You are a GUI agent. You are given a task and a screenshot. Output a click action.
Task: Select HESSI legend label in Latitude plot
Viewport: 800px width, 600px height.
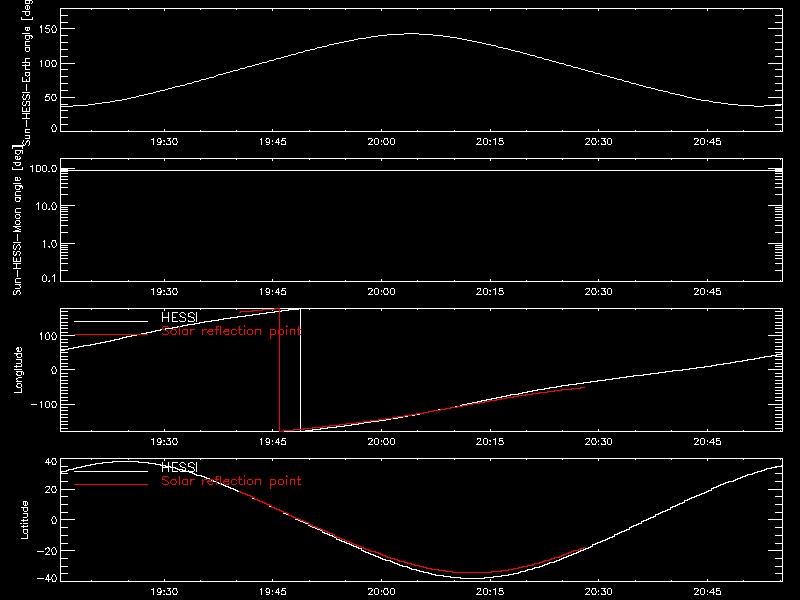pos(179,467)
